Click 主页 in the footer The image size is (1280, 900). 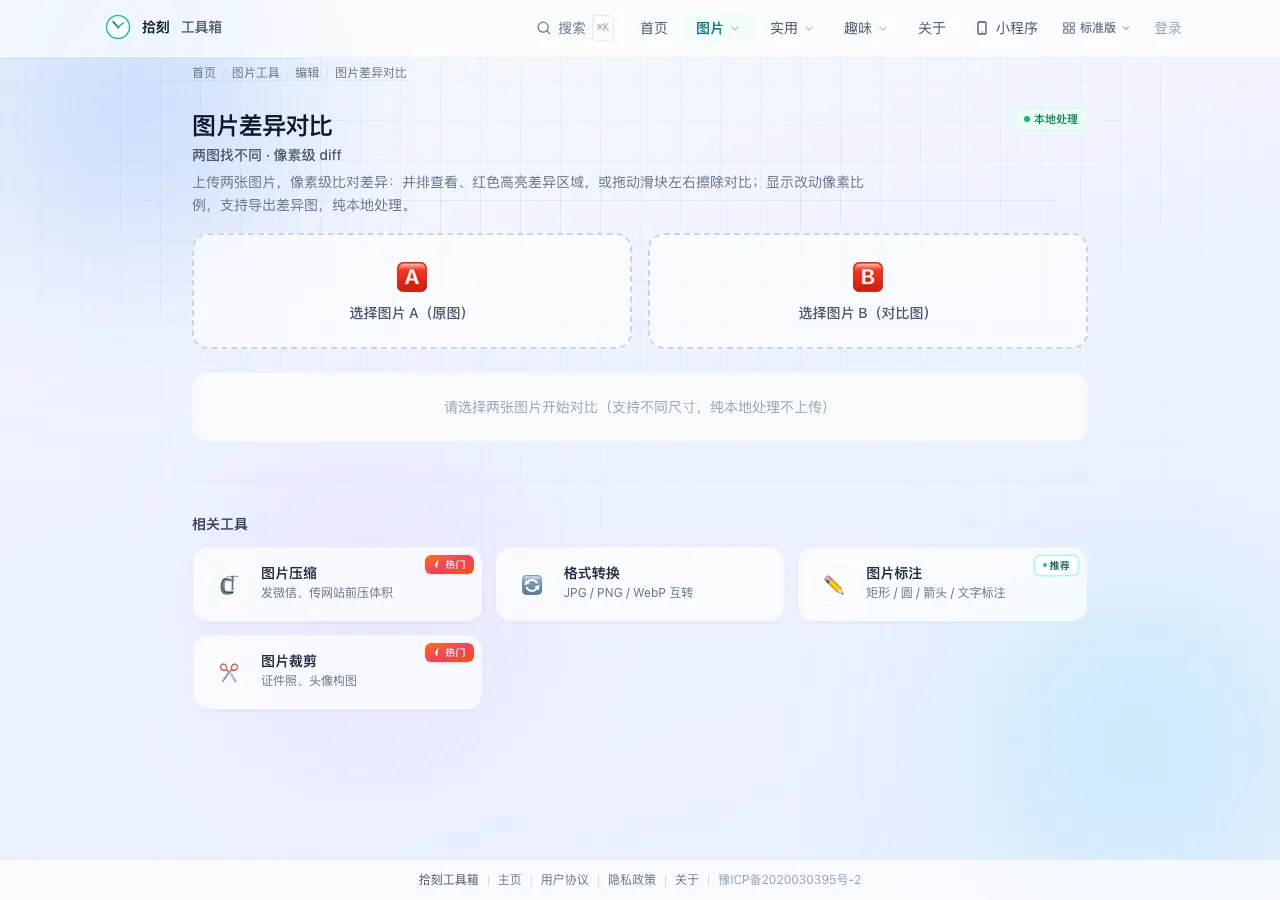click(510, 880)
